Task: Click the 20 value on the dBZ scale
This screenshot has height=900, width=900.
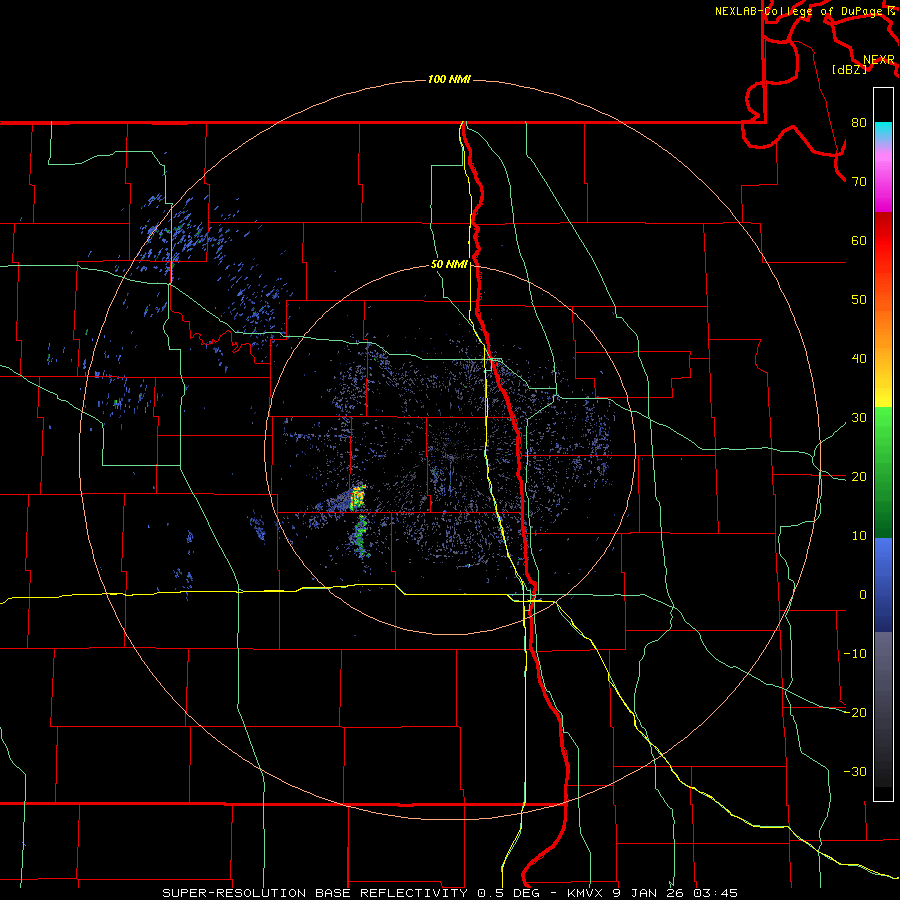Action: click(859, 476)
